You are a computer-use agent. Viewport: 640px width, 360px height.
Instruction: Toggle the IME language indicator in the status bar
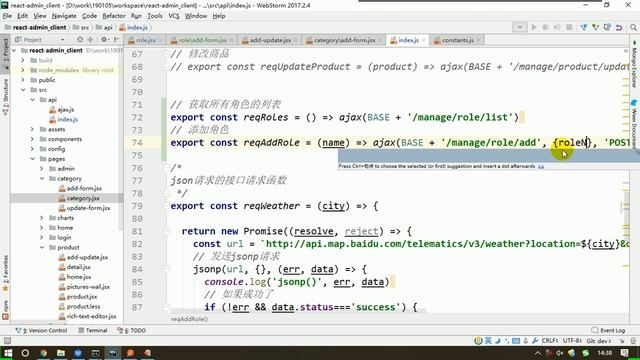click(488, 341)
